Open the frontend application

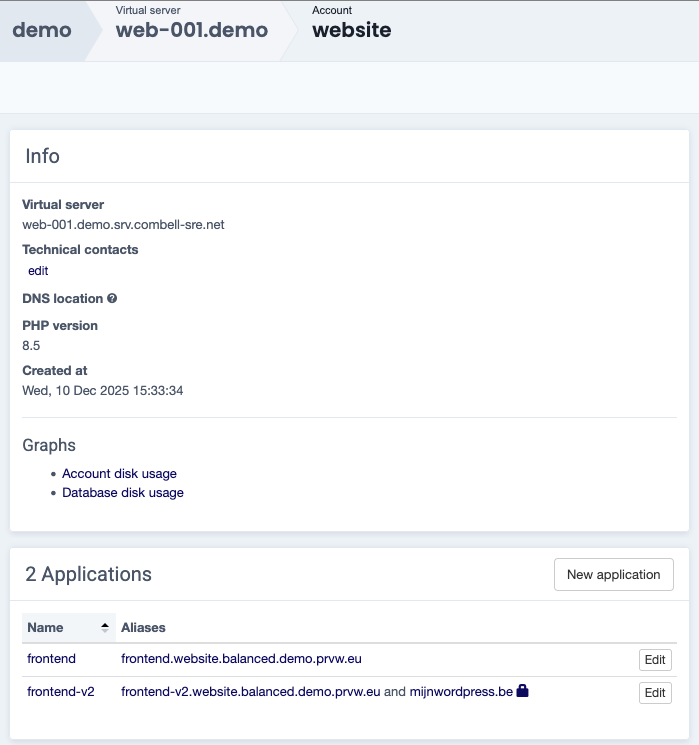pos(51,660)
